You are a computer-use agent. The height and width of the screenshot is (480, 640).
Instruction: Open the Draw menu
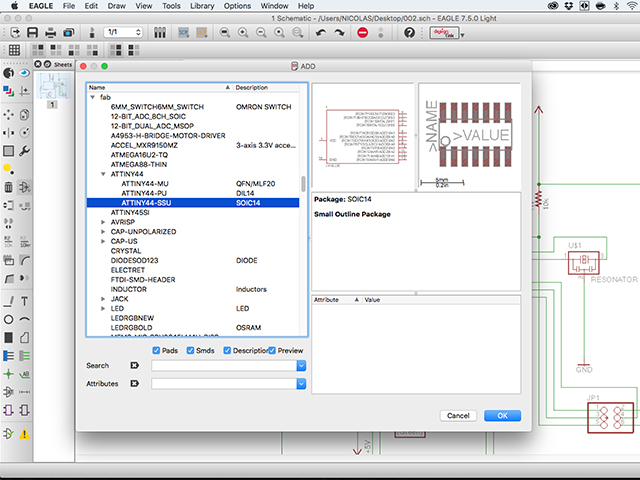tap(116, 6)
